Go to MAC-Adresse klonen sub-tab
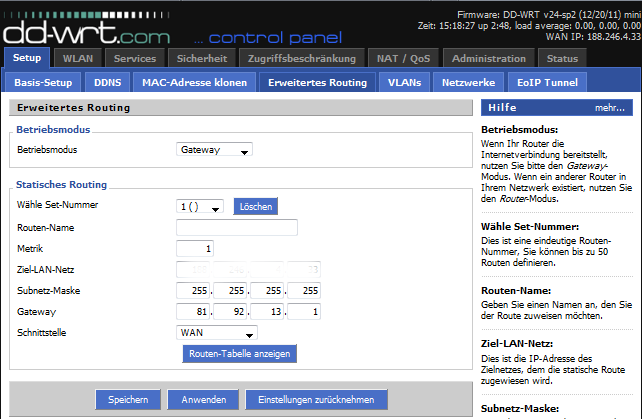 pos(194,82)
